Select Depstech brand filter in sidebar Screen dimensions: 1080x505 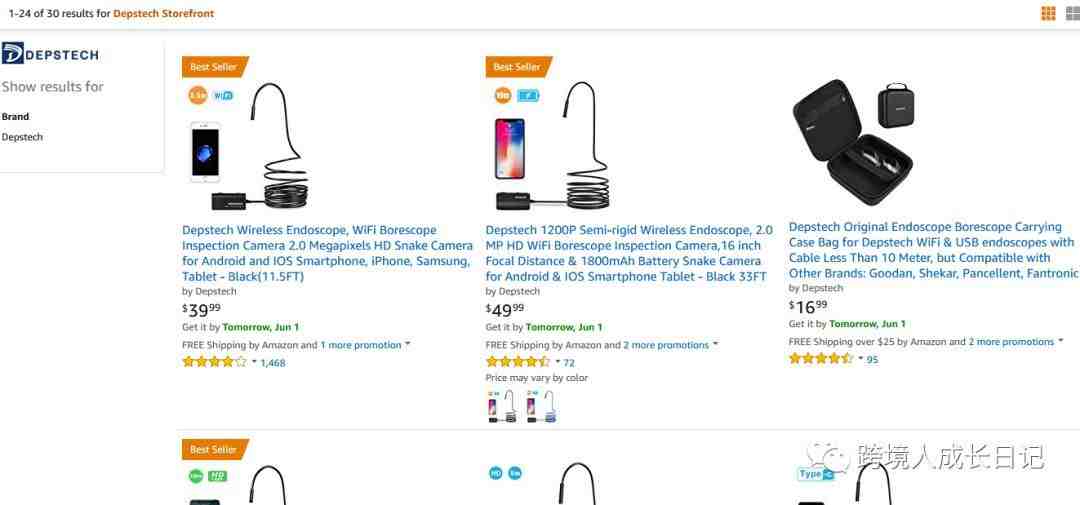[22, 137]
